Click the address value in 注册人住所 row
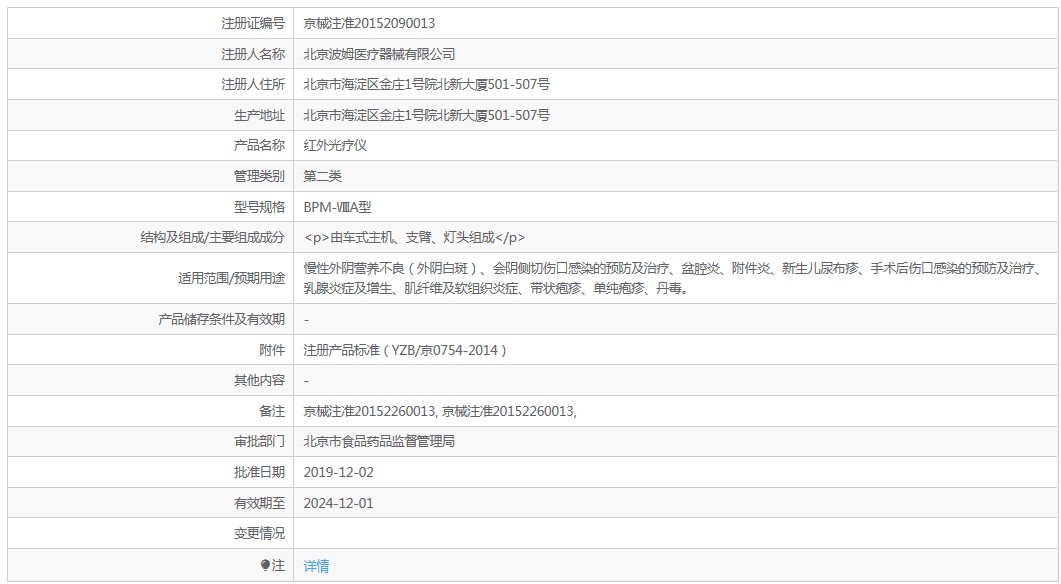 426,85
